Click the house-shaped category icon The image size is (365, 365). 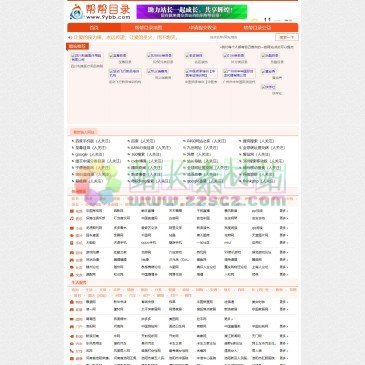click(72, 302)
